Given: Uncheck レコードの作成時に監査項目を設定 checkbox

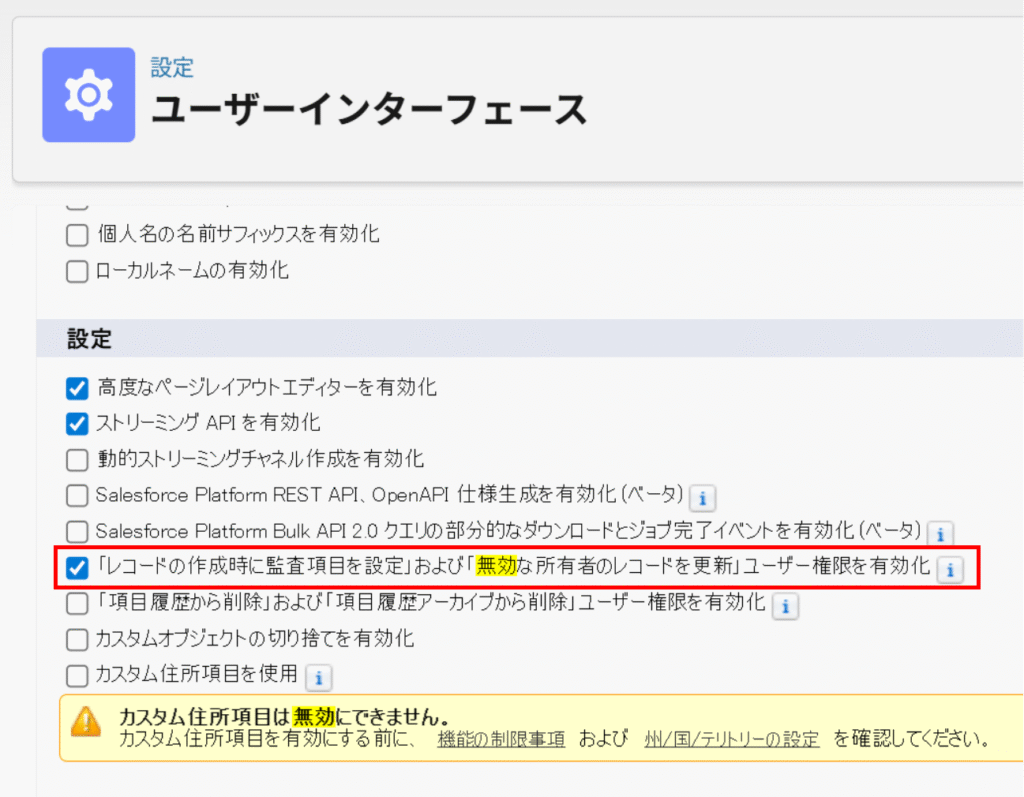Looking at the screenshot, I should [77, 568].
